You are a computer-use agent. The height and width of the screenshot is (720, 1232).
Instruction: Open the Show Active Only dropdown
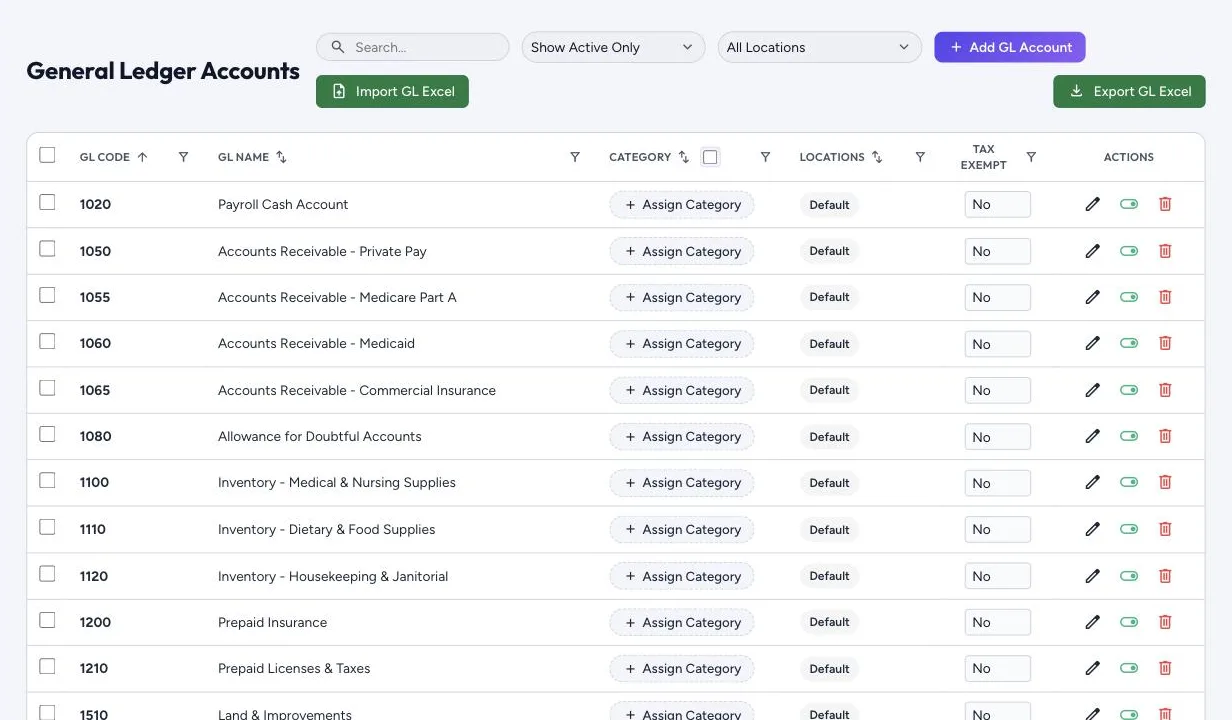pyautogui.click(x=612, y=47)
